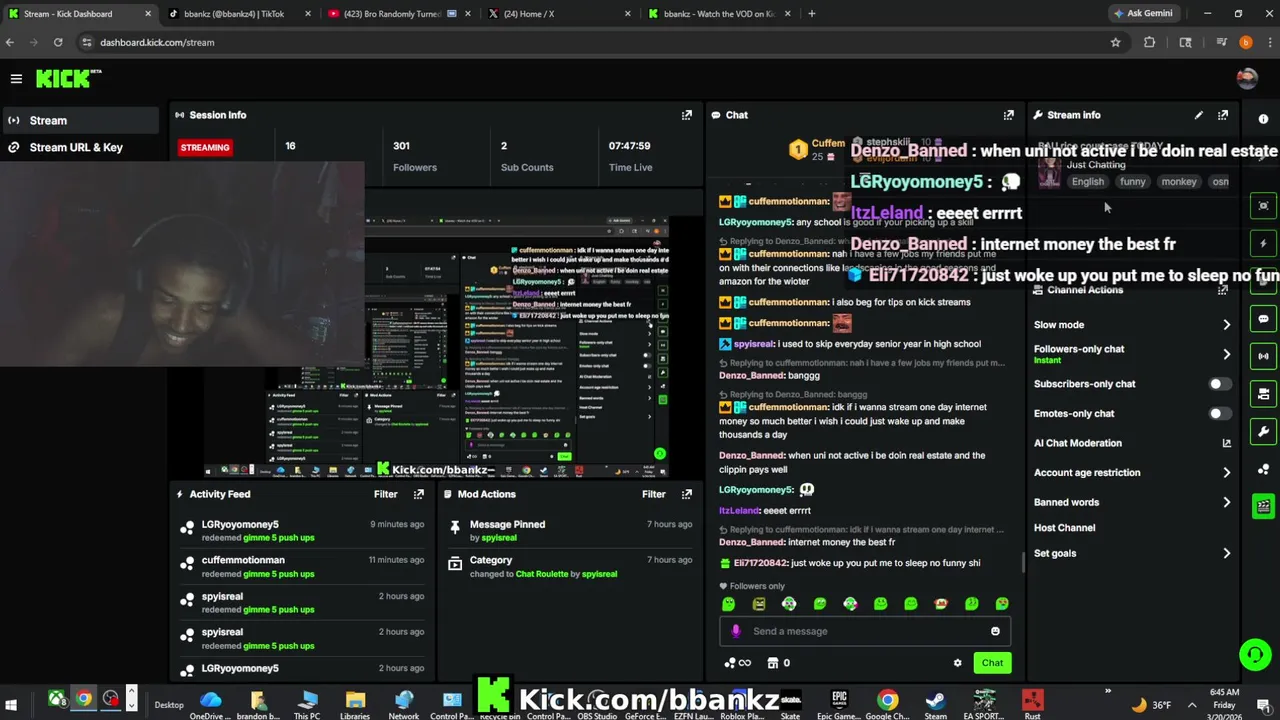This screenshot has width=1280, height=720.
Task: Click the green Chat send button
Action: pos(992,663)
